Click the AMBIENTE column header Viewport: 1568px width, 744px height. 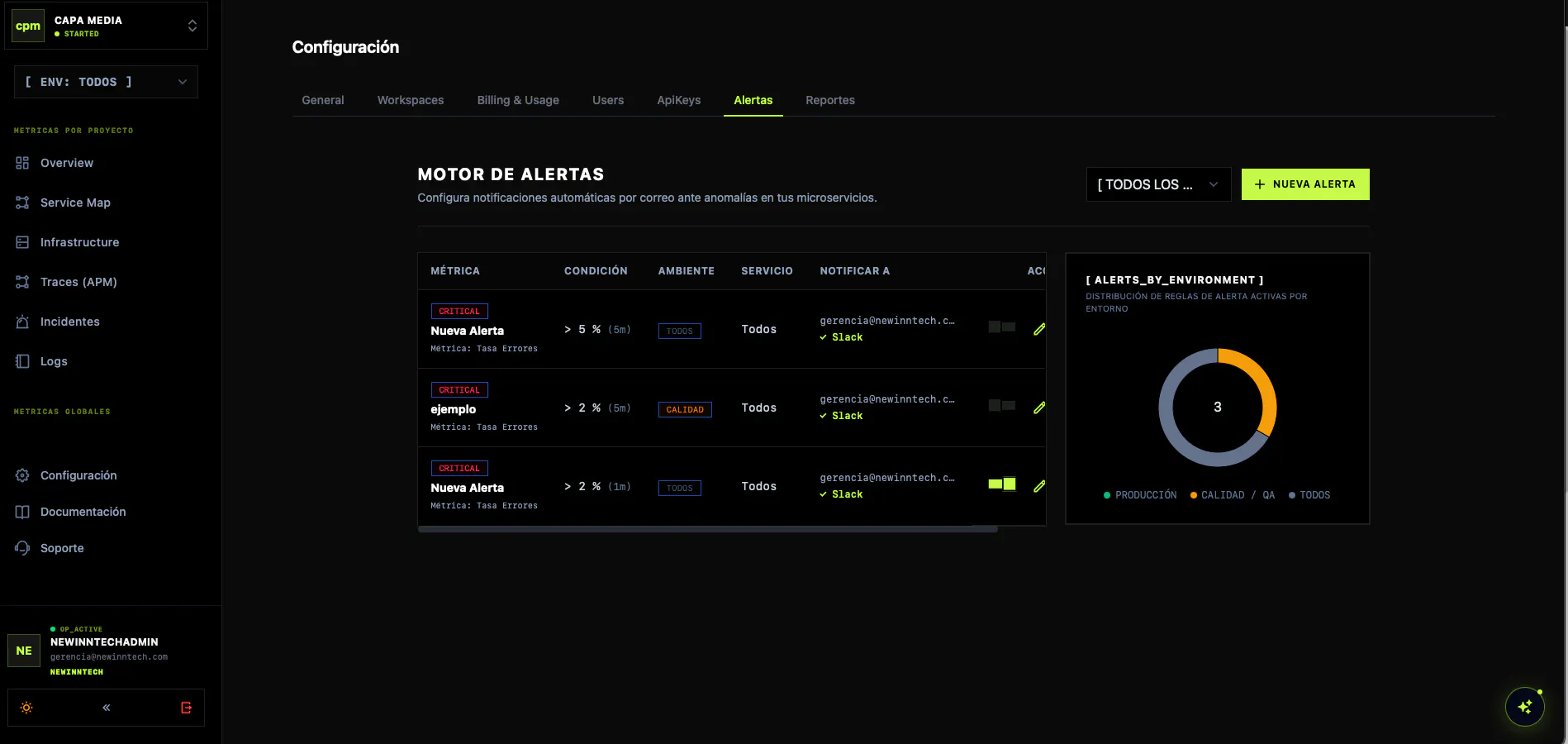(x=687, y=271)
